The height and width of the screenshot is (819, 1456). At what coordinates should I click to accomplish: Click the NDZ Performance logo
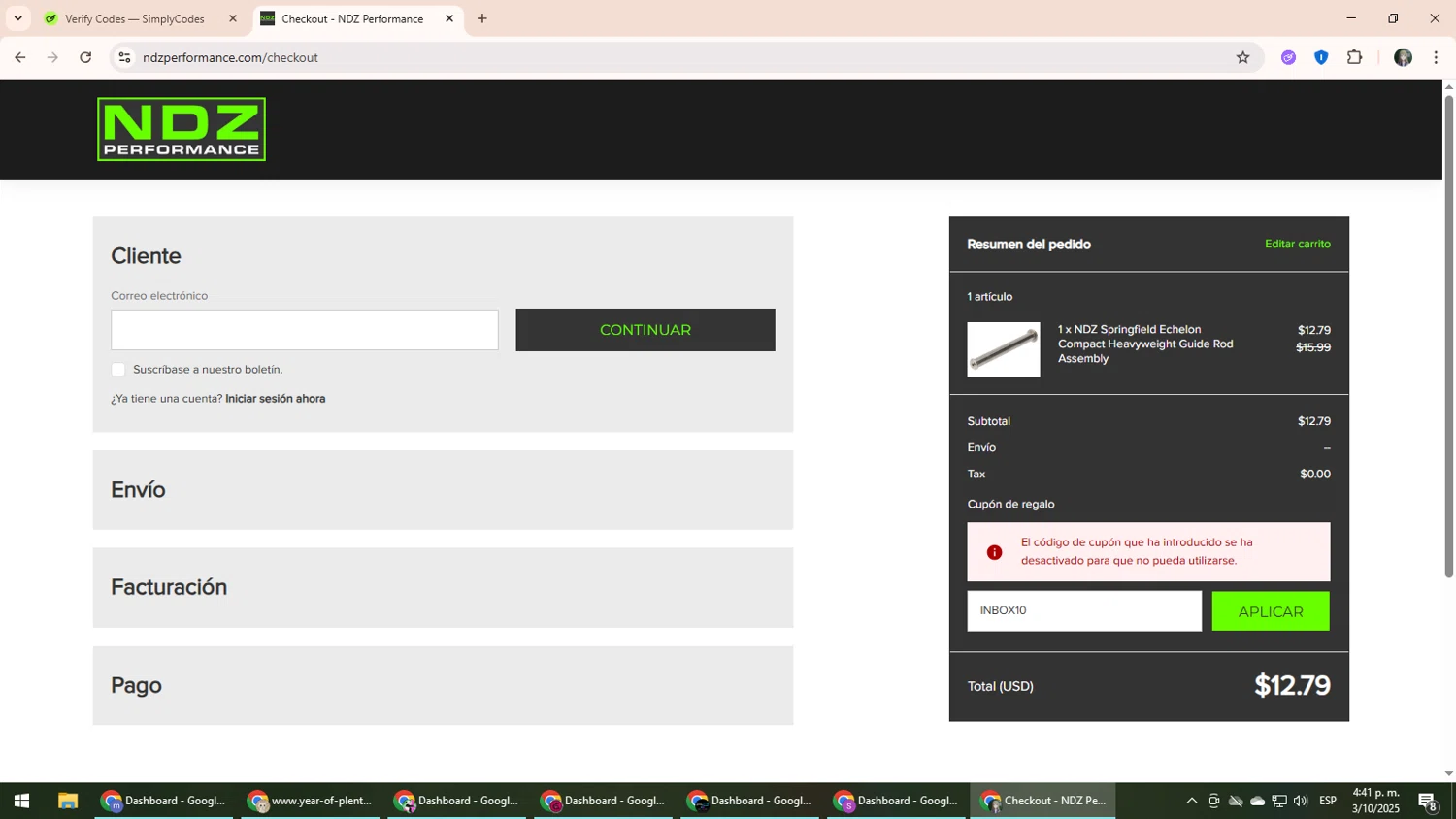(x=182, y=129)
